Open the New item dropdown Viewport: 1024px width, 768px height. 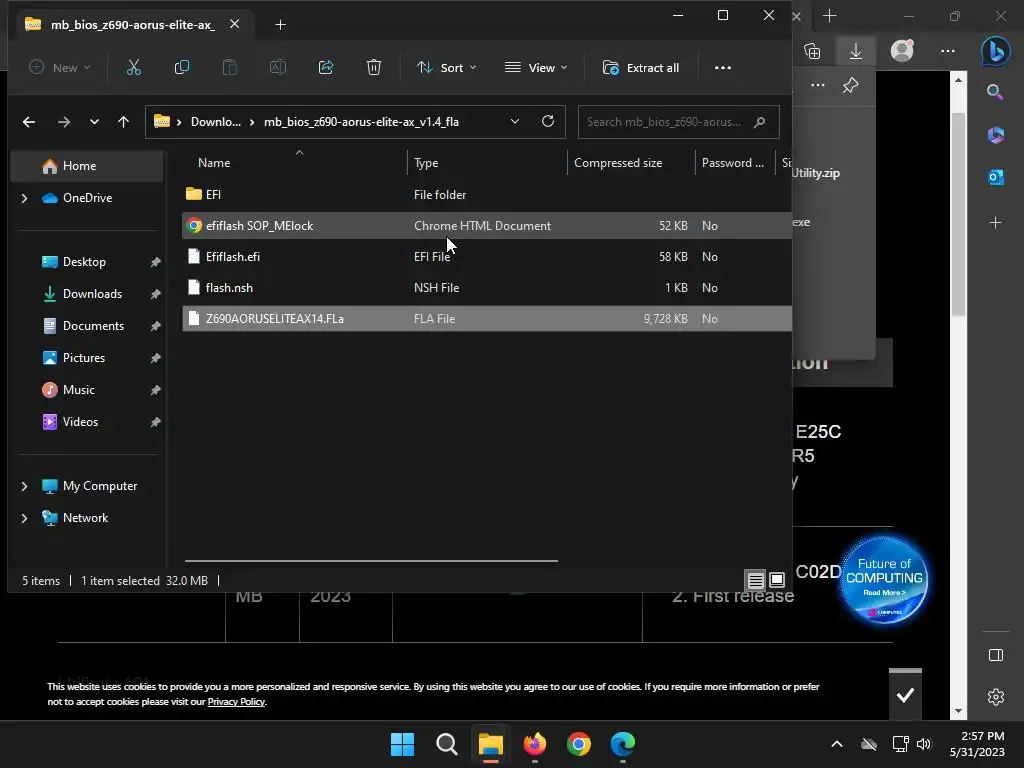point(59,67)
